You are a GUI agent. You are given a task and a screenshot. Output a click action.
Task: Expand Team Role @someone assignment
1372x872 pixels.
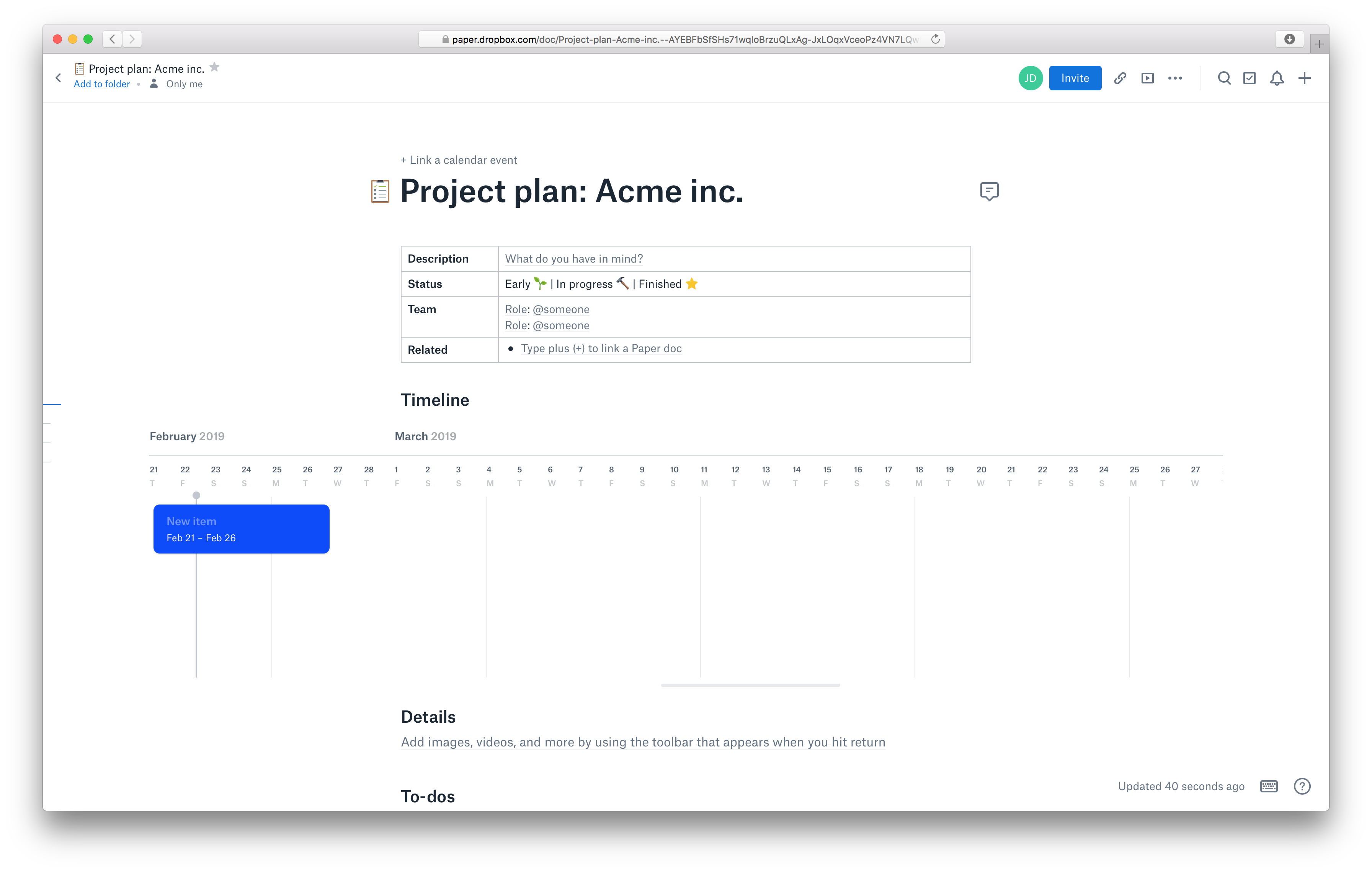(x=547, y=309)
